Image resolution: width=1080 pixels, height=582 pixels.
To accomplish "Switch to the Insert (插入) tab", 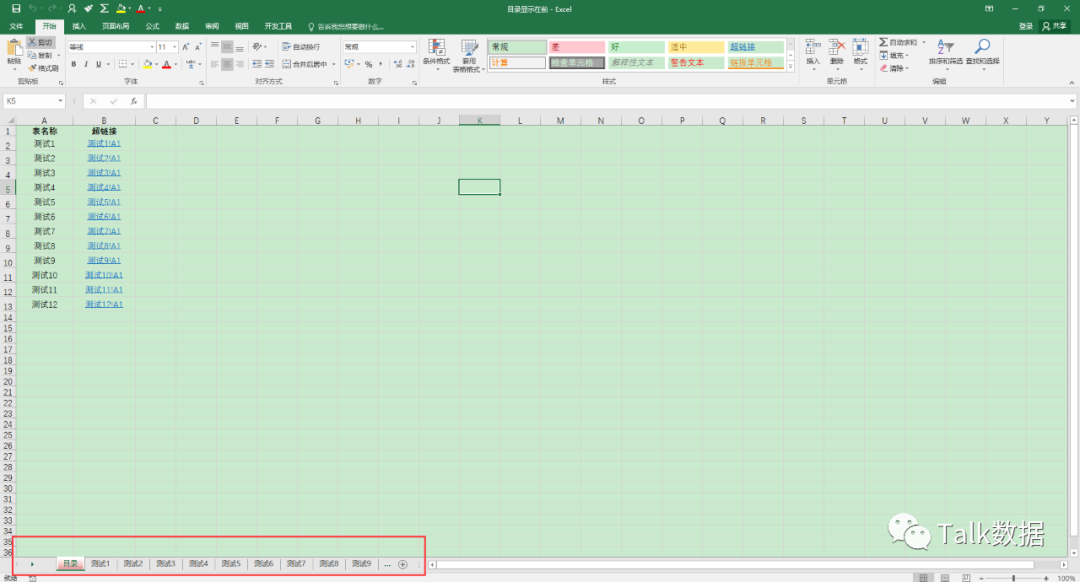I will pyautogui.click(x=79, y=26).
